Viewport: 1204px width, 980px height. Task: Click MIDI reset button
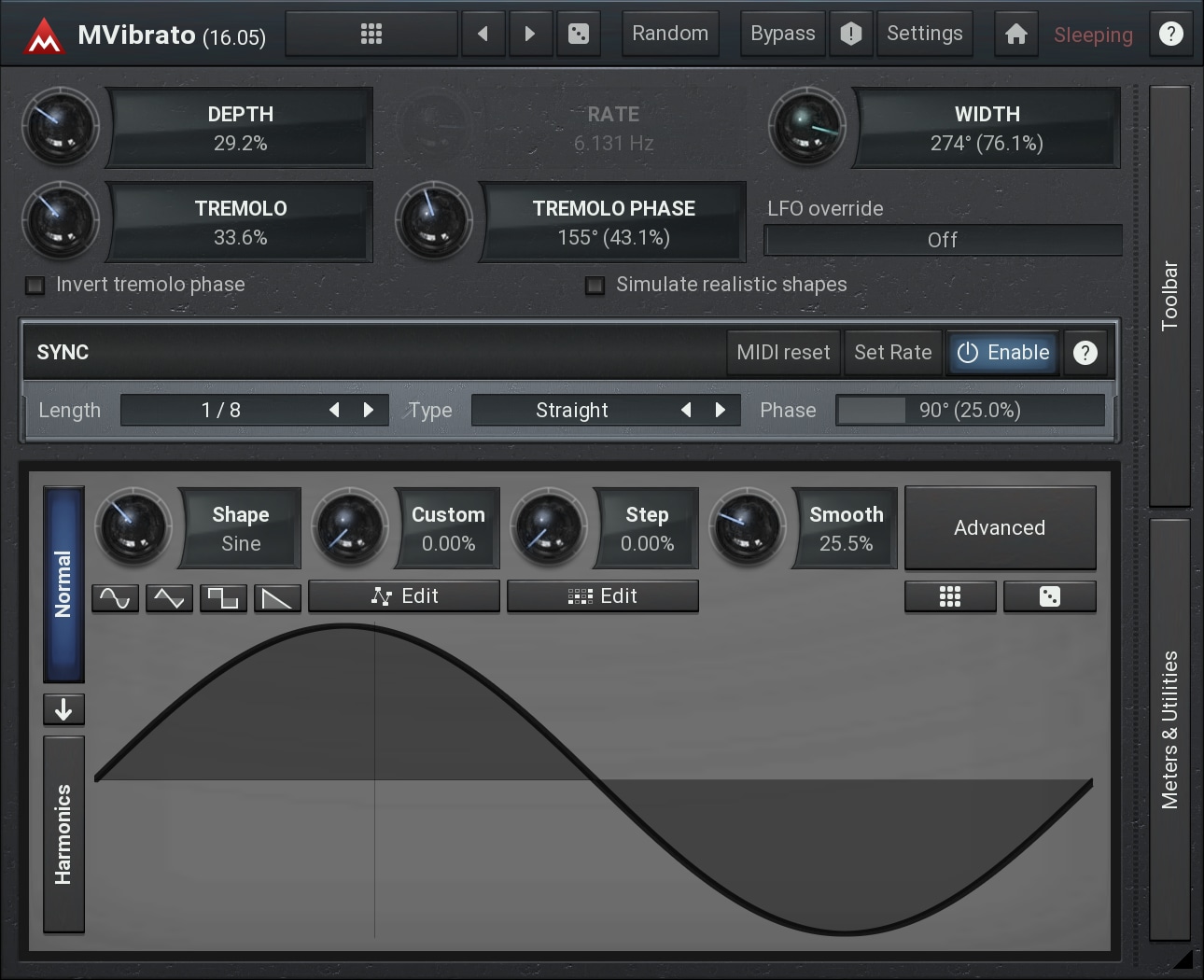783,353
